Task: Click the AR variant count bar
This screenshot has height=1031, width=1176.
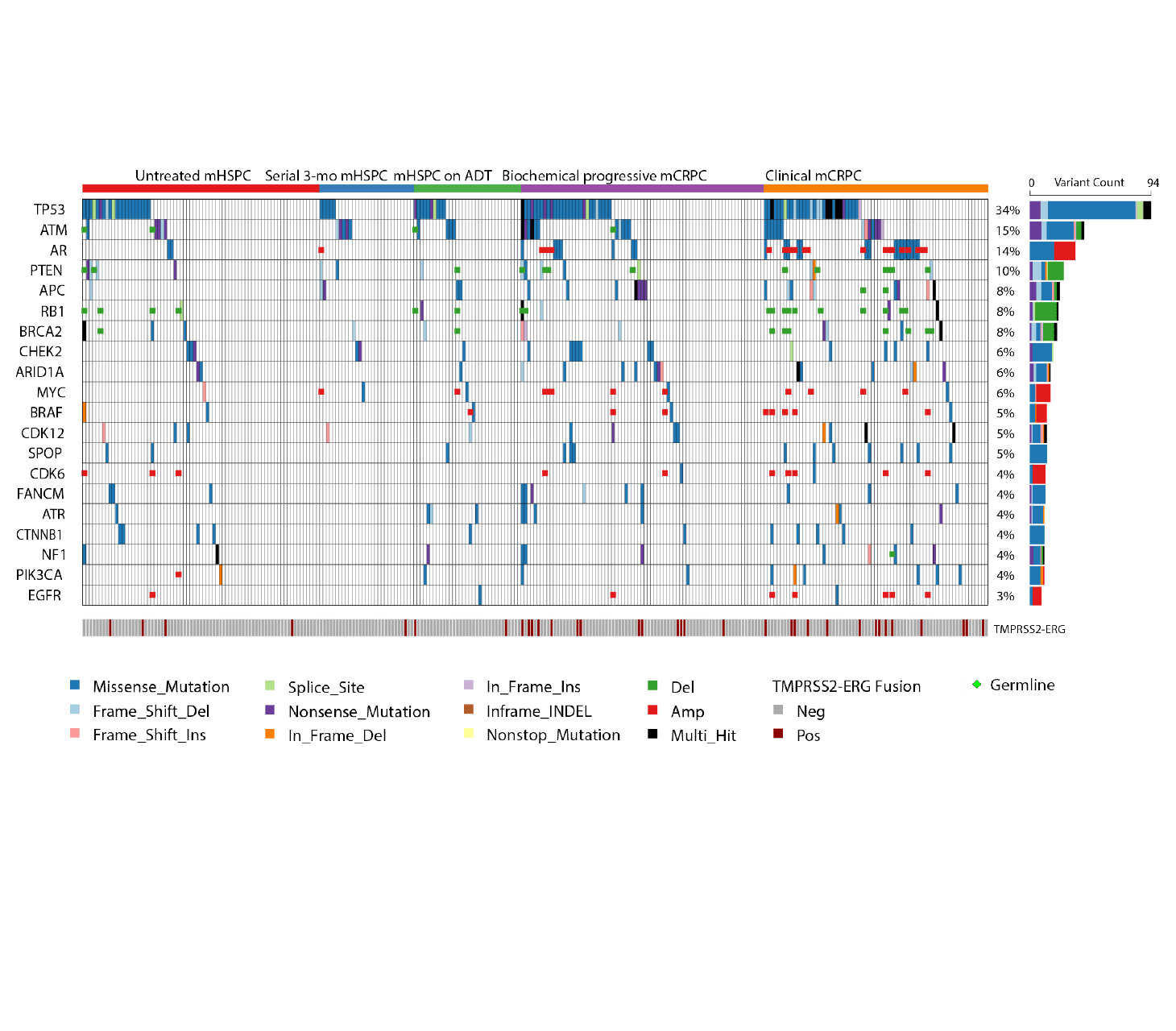Action: (x=1053, y=251)
